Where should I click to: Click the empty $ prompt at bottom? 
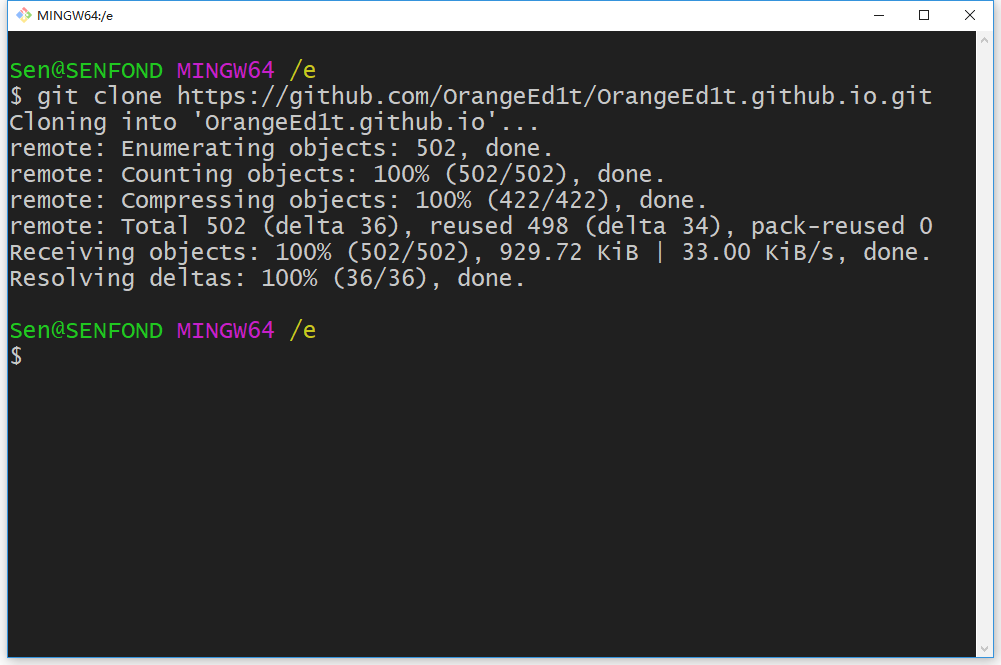tap(16, 357)
